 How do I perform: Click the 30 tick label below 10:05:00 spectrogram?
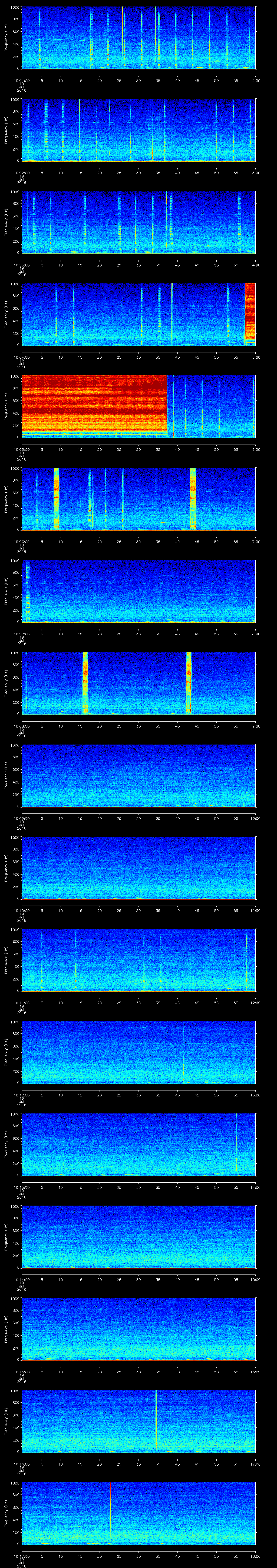(x=139, y=449)
